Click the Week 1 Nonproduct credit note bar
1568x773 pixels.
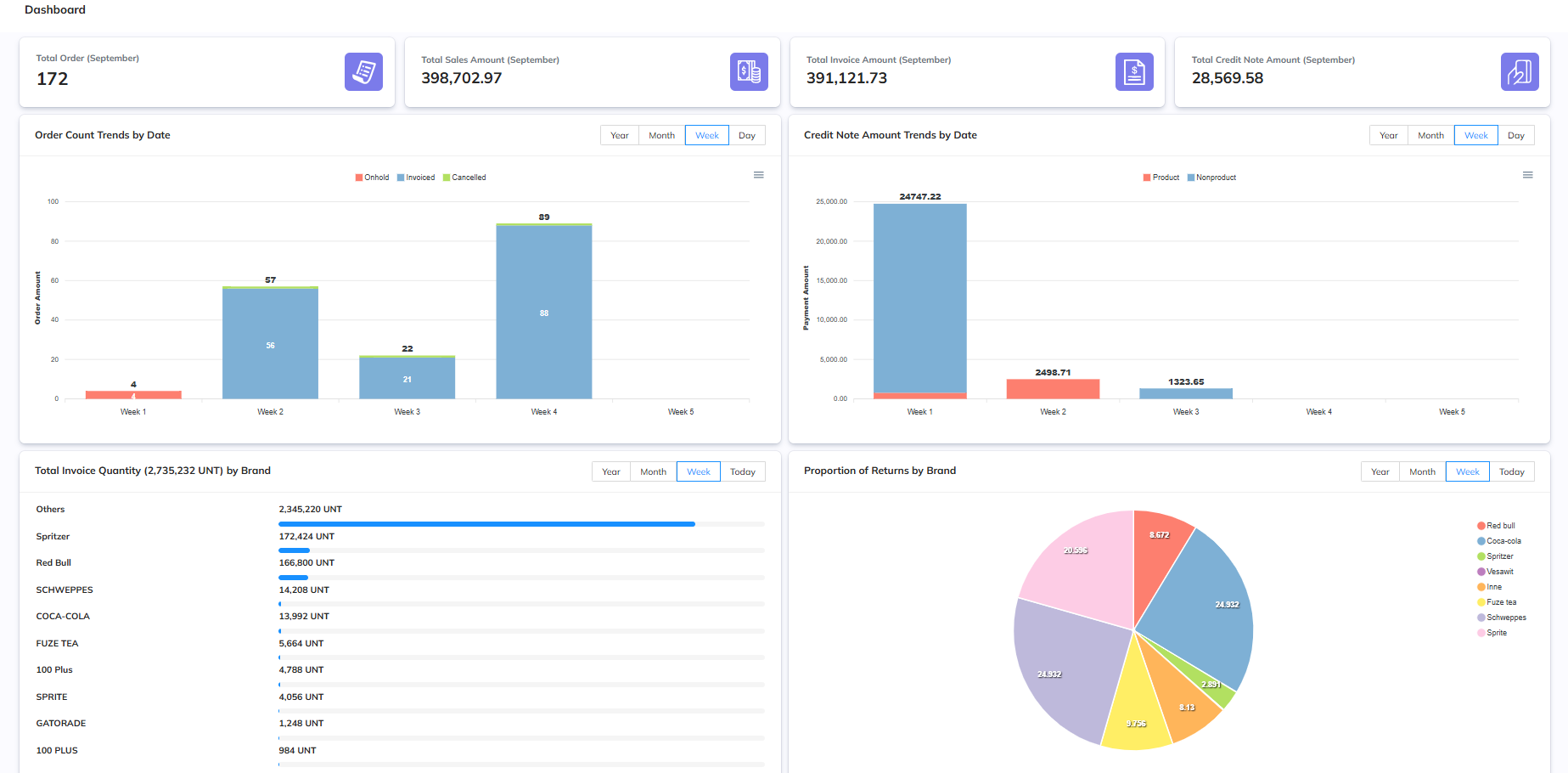920,298
